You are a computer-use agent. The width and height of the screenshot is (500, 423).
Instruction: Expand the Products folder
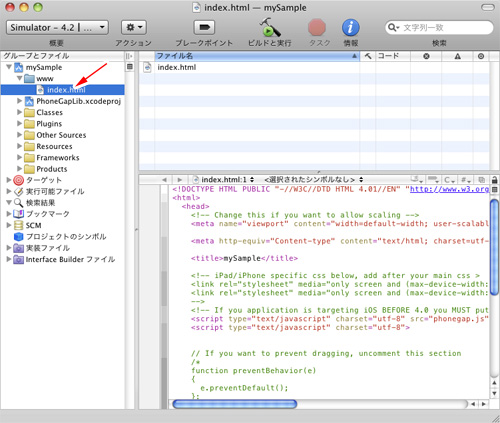tap(19, 169)
